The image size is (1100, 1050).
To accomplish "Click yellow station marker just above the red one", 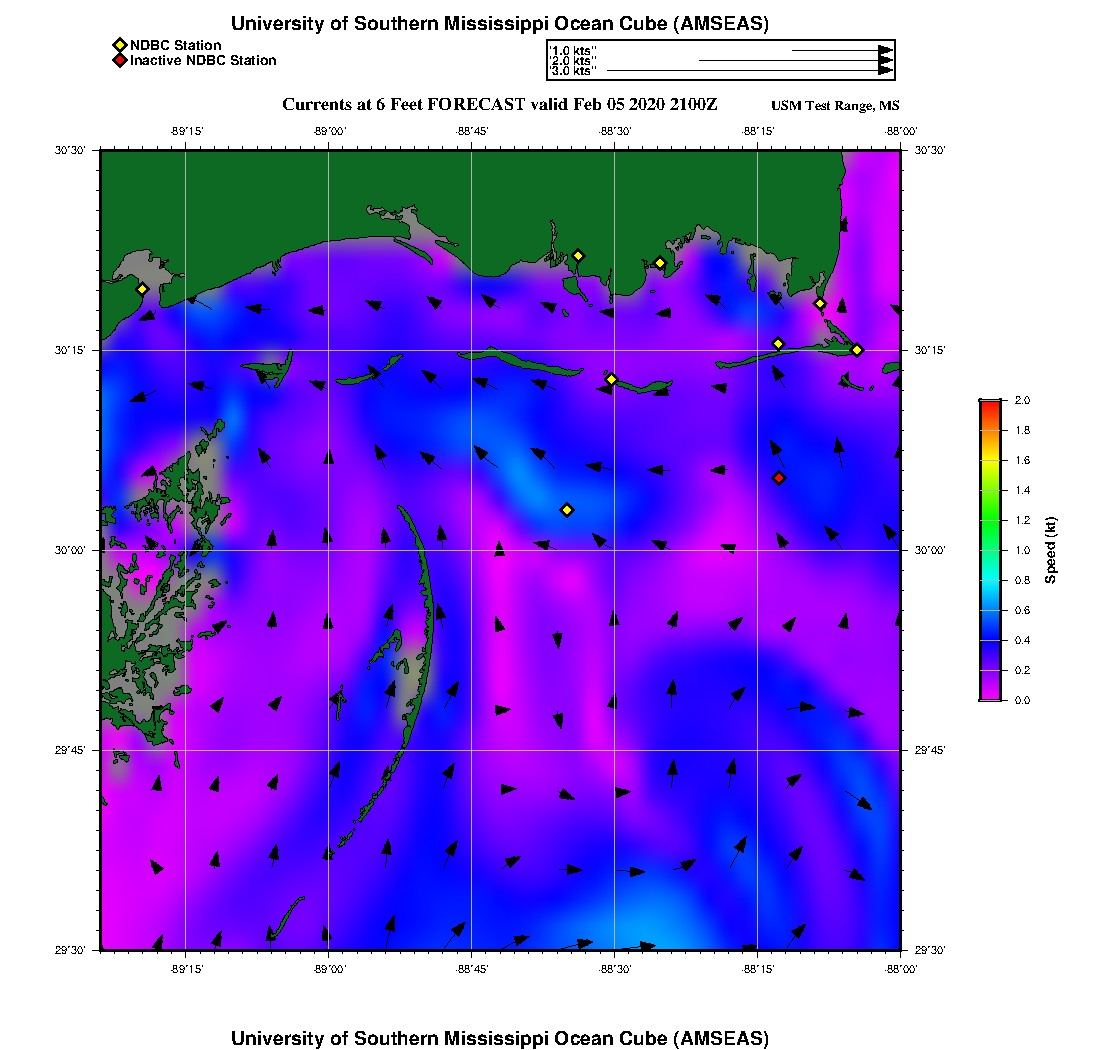I will [x=778, y=344].
